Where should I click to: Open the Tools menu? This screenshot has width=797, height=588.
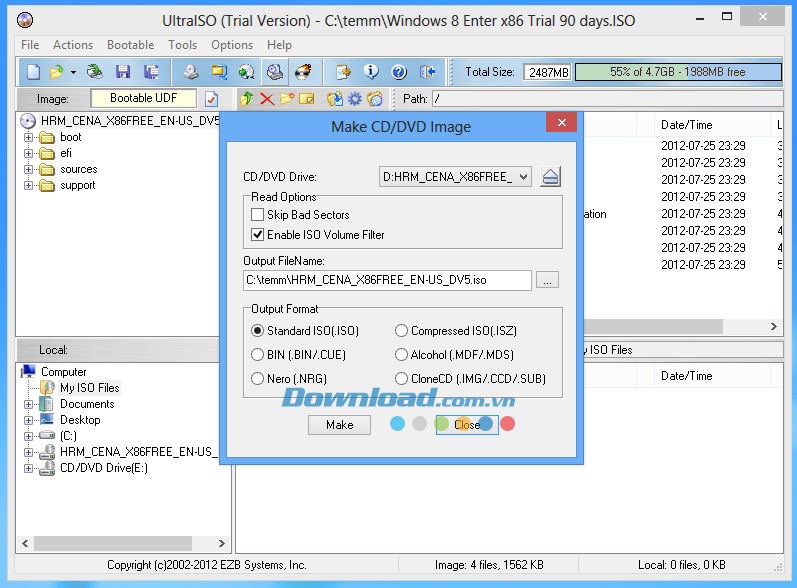point(182,45)
